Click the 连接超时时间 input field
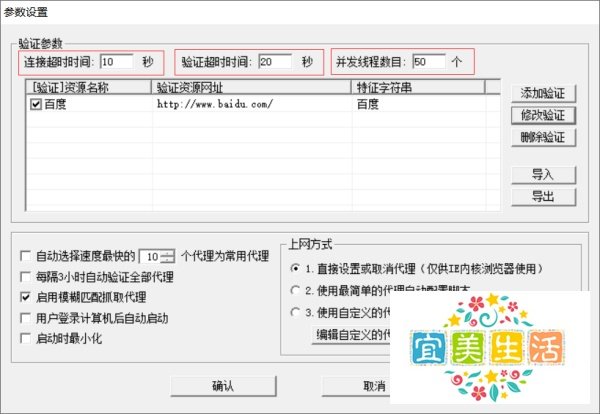The height and width of the screenshot is (414, 600). [x=117, y=62]
